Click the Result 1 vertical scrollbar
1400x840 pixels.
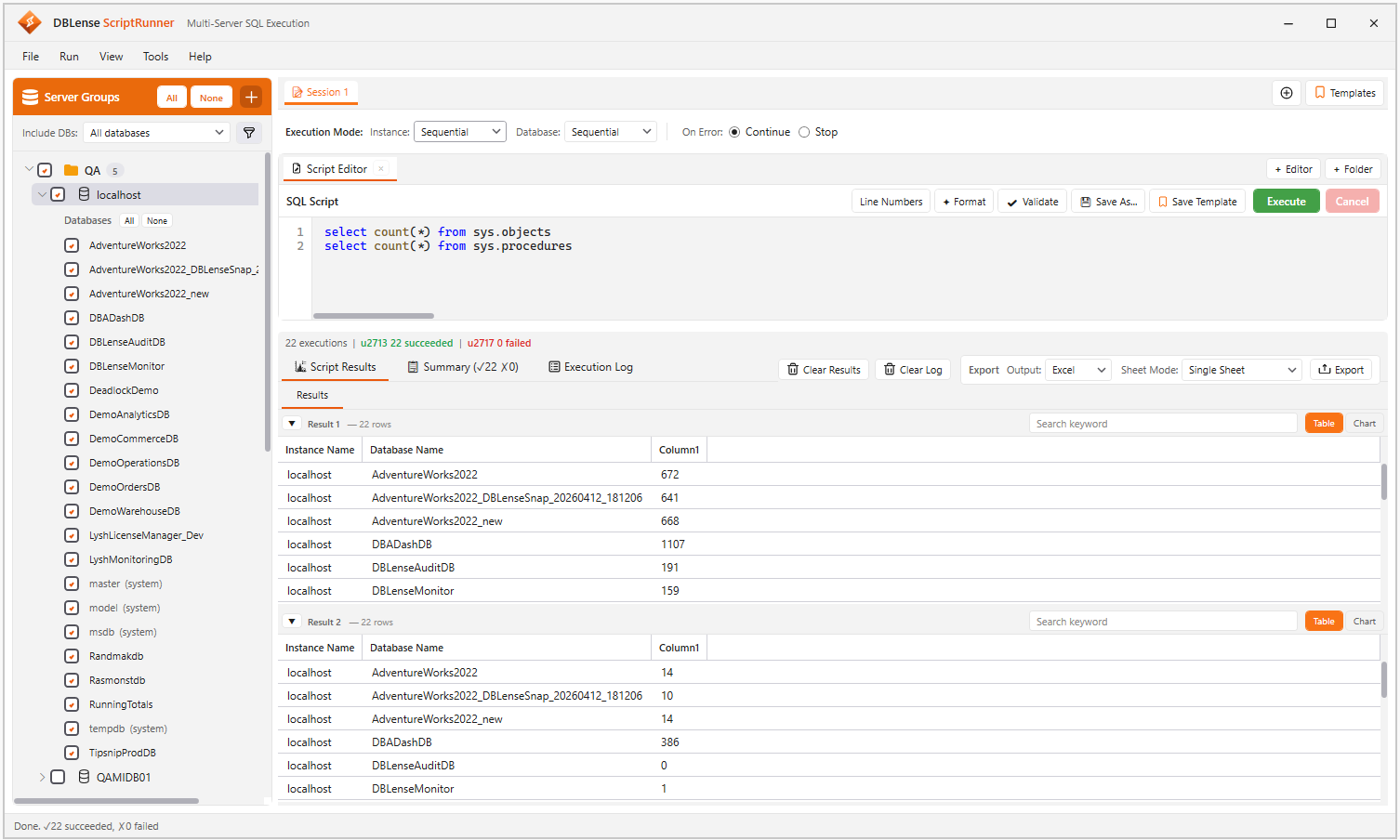[1383, 482]
